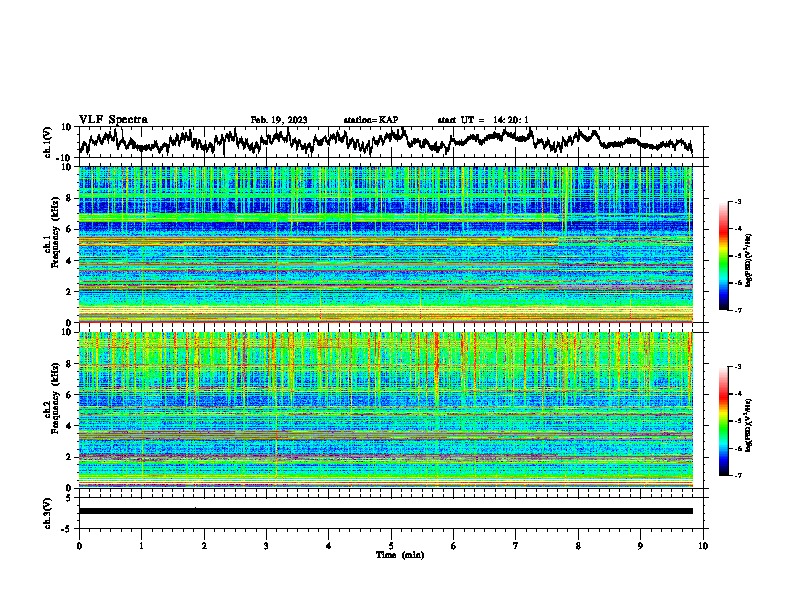The height and width of the screenshot is (612, 792).
Task: Click the ch.2 colorbar log(PSD) label
Action: [x=749, y=425]
